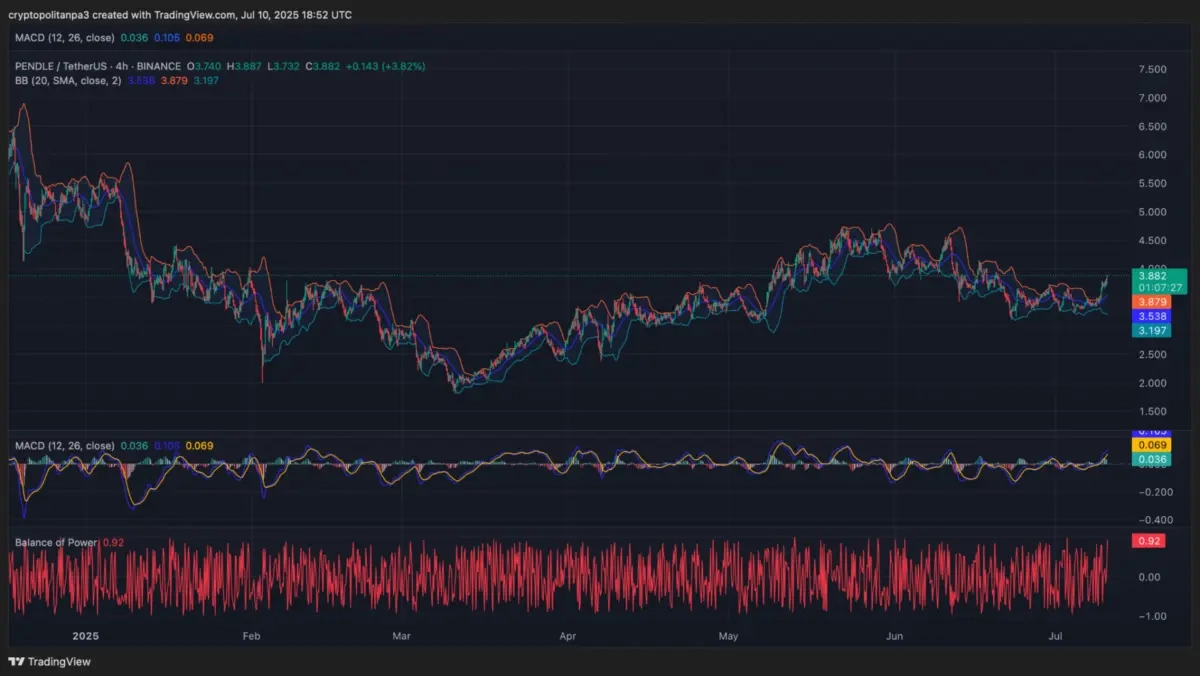
Task: Click the blue 3.538 Bollinger basis tag
Action: [1152, 316]
